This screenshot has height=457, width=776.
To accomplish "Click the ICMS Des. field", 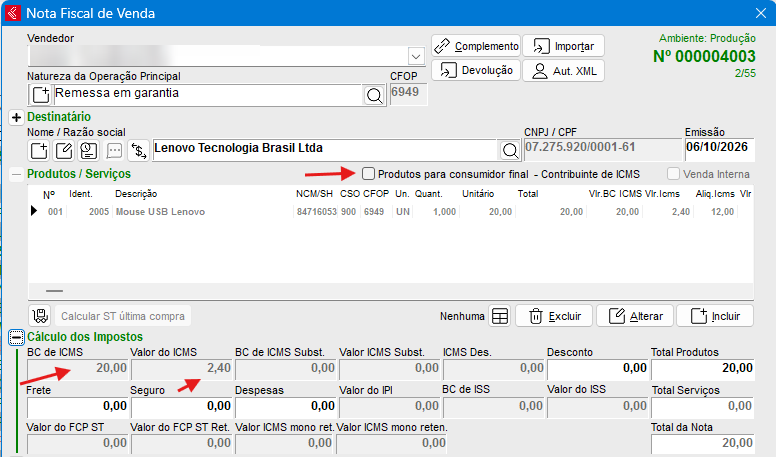I will [x=494, y=368].
